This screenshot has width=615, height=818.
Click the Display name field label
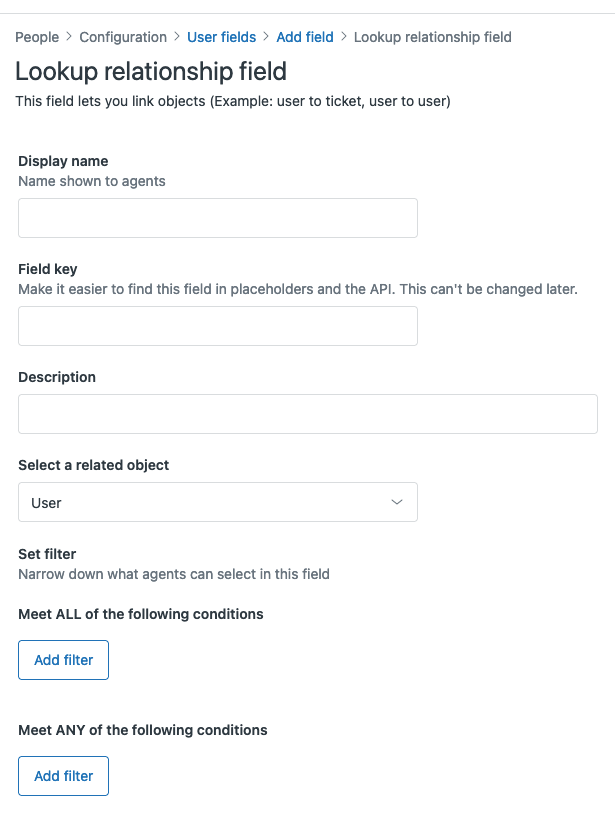[x=63, y=161]
